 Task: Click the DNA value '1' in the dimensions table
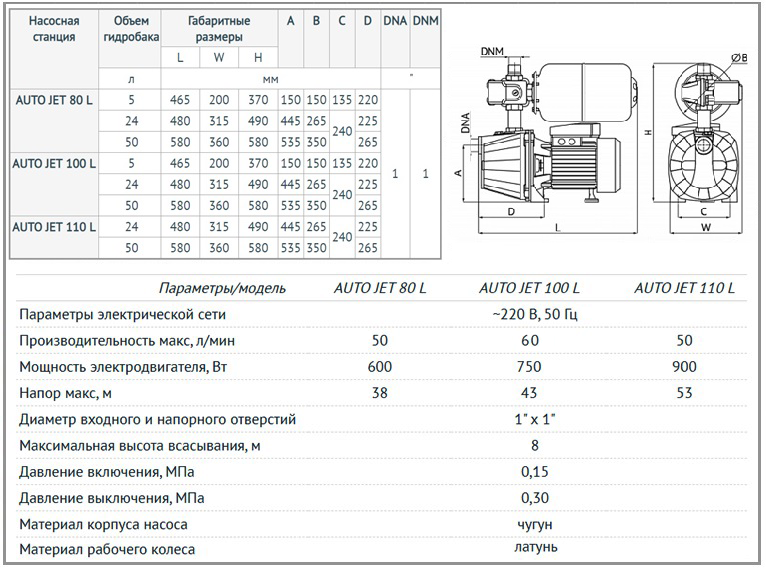point(395,174)
